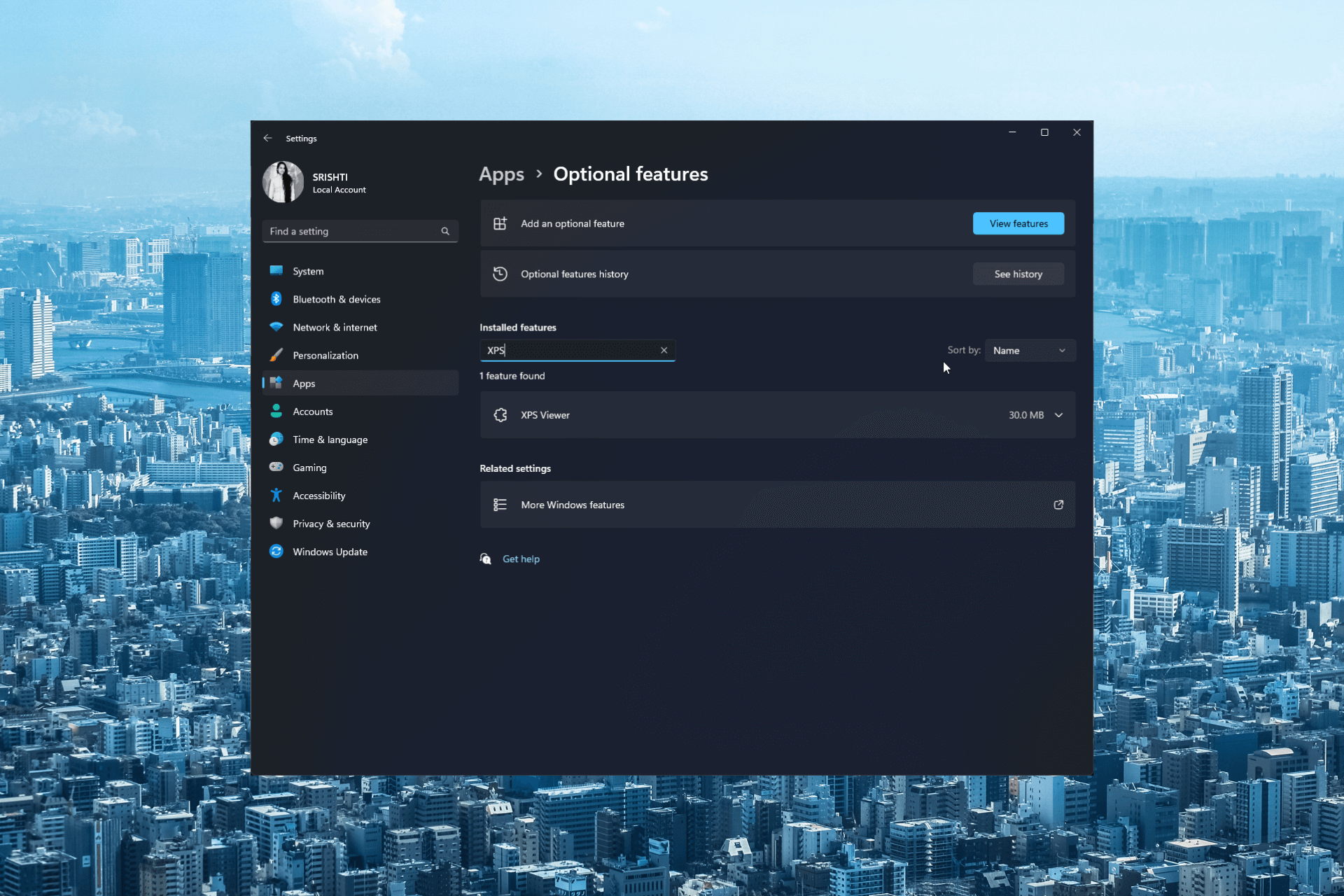
Task: Clear the XPS search with X icon
Action: coord(664,350)
